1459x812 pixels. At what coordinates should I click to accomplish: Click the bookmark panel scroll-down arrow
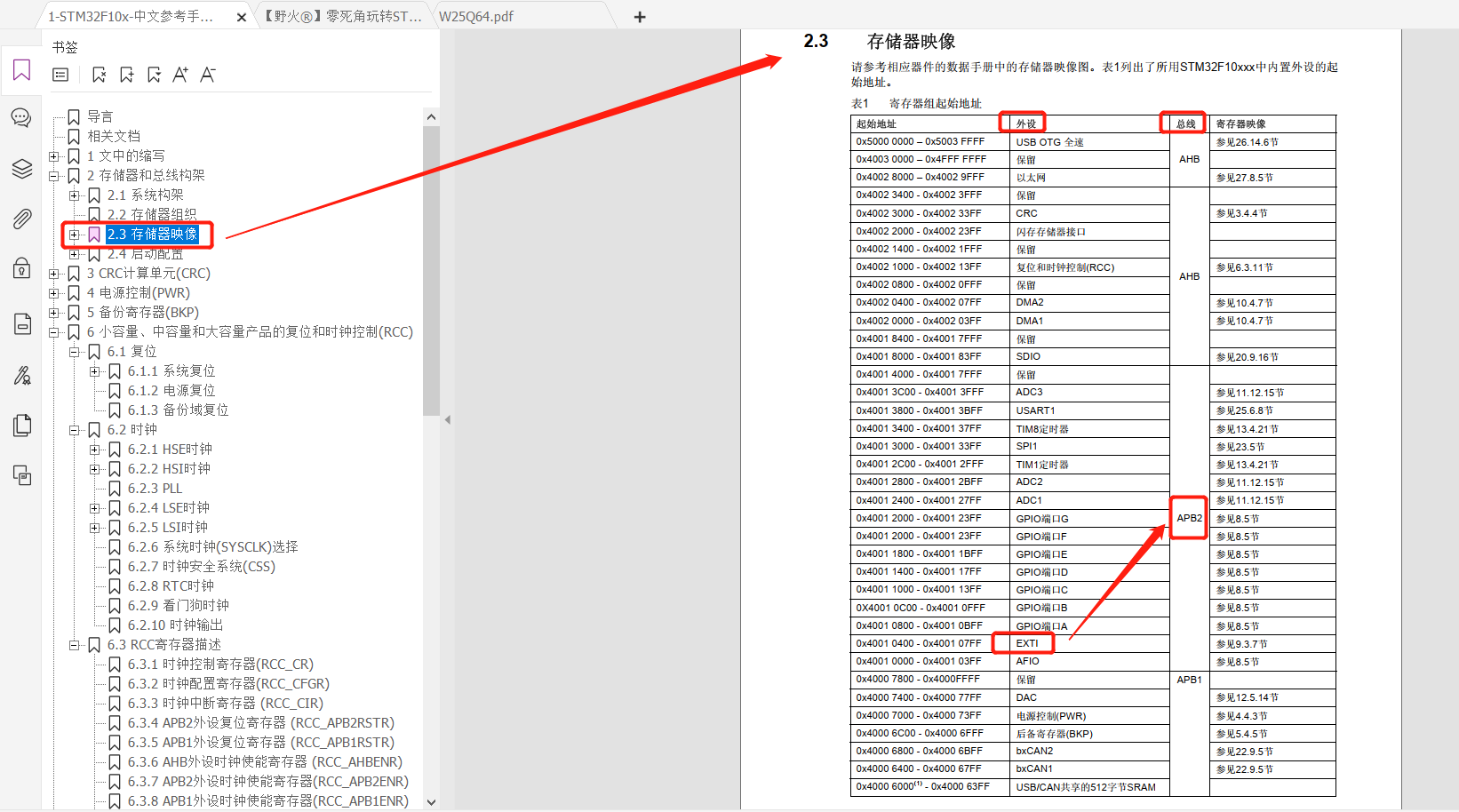tap(431, 801)
